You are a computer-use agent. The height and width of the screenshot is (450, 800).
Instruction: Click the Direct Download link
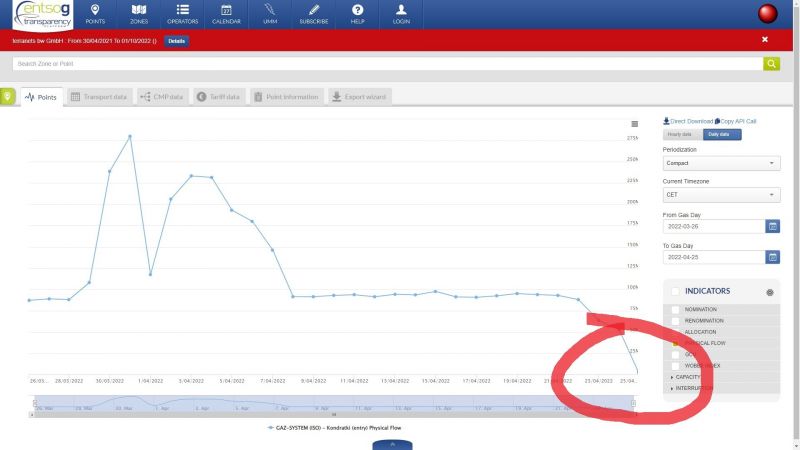coord(688,121)
